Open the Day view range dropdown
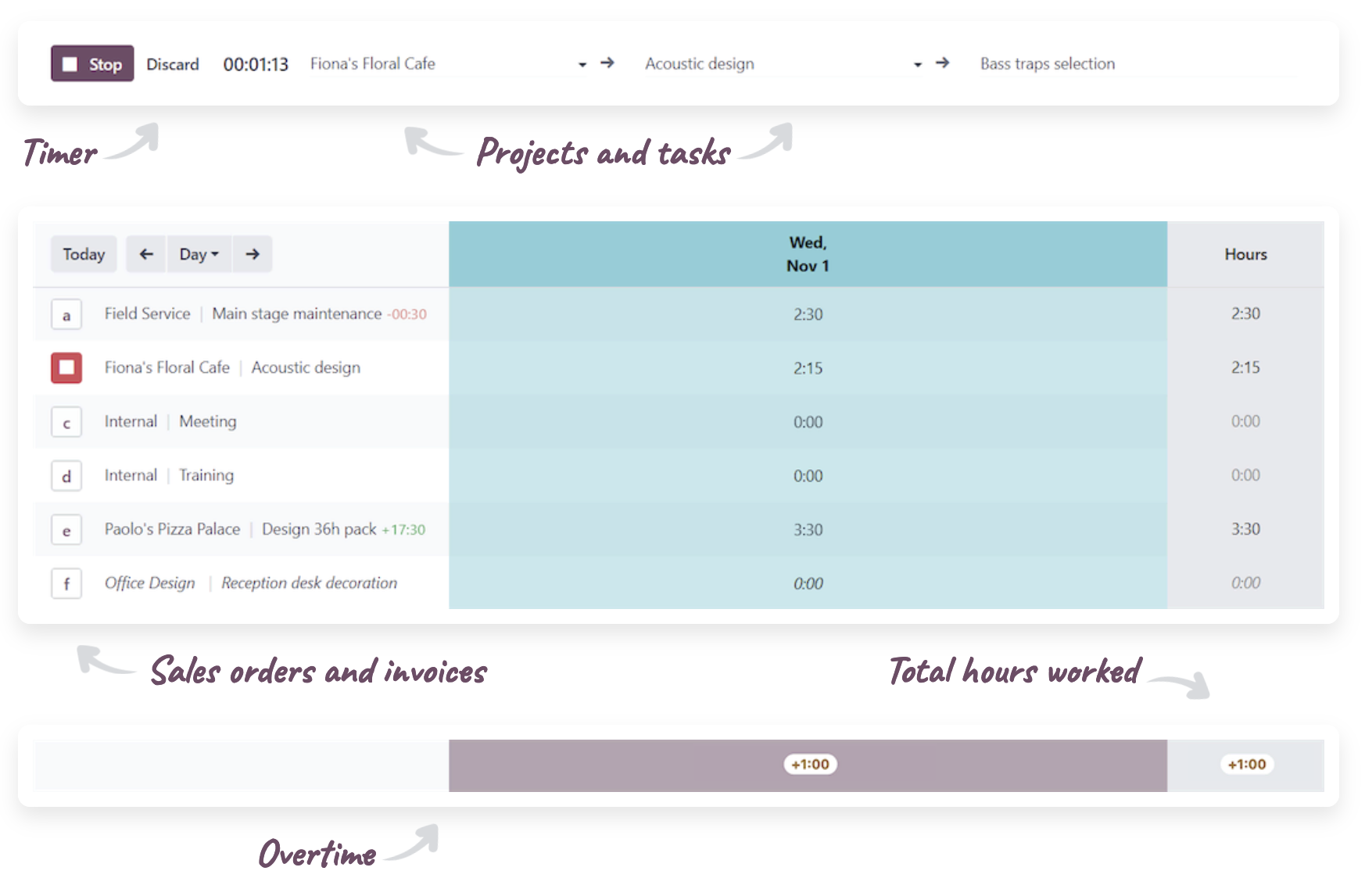The image size is (1365, 896). [199, 254]
